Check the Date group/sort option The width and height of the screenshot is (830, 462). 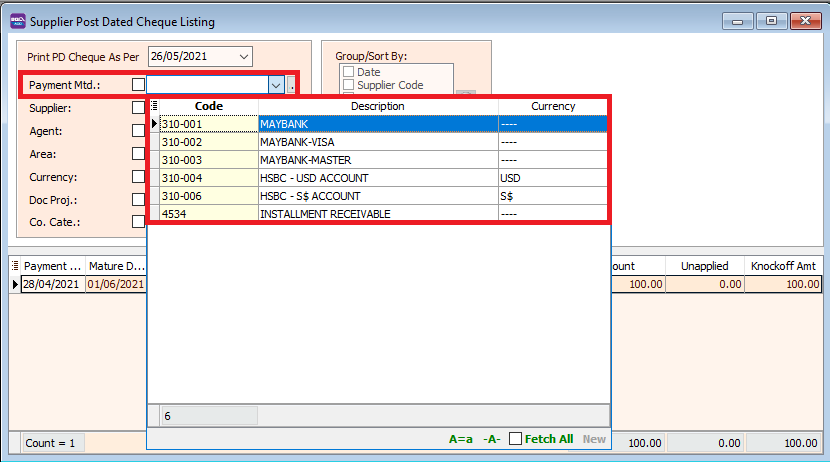point(348,72)
